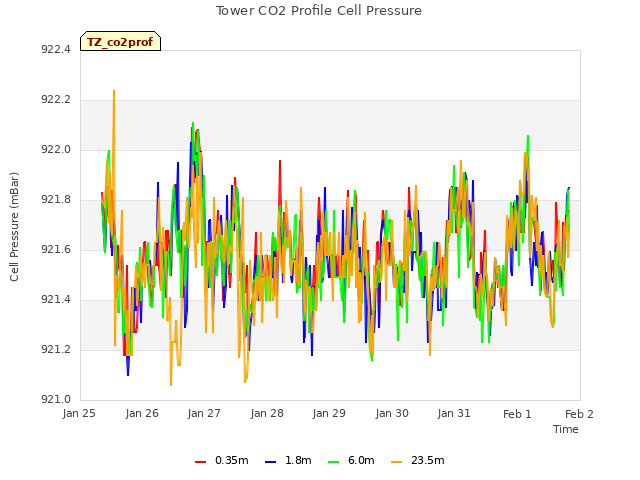640x480 pixels.
Task: Click the Feb 1 x-axis tick label
Action: click(517, 414)
